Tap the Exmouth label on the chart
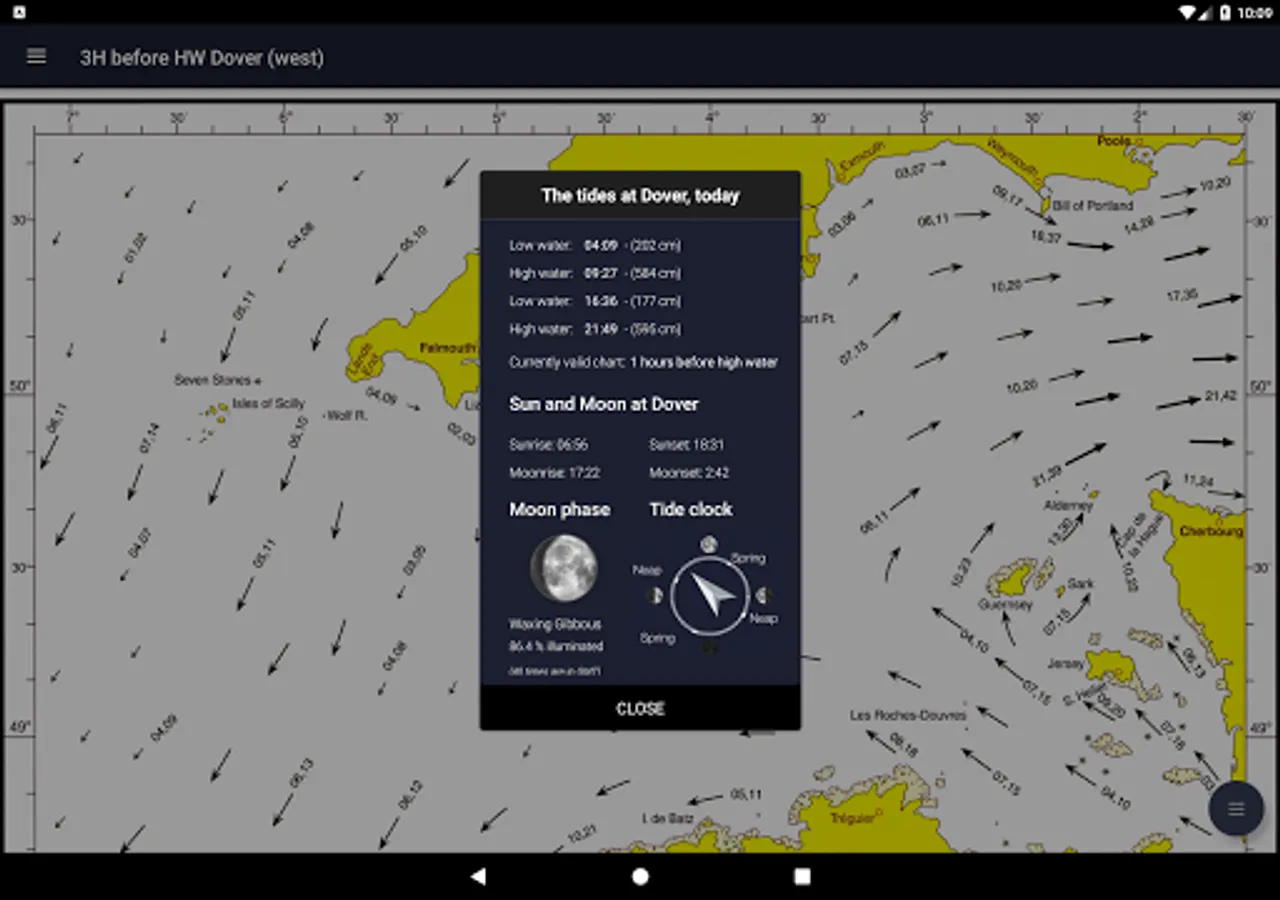 point(862,156)
